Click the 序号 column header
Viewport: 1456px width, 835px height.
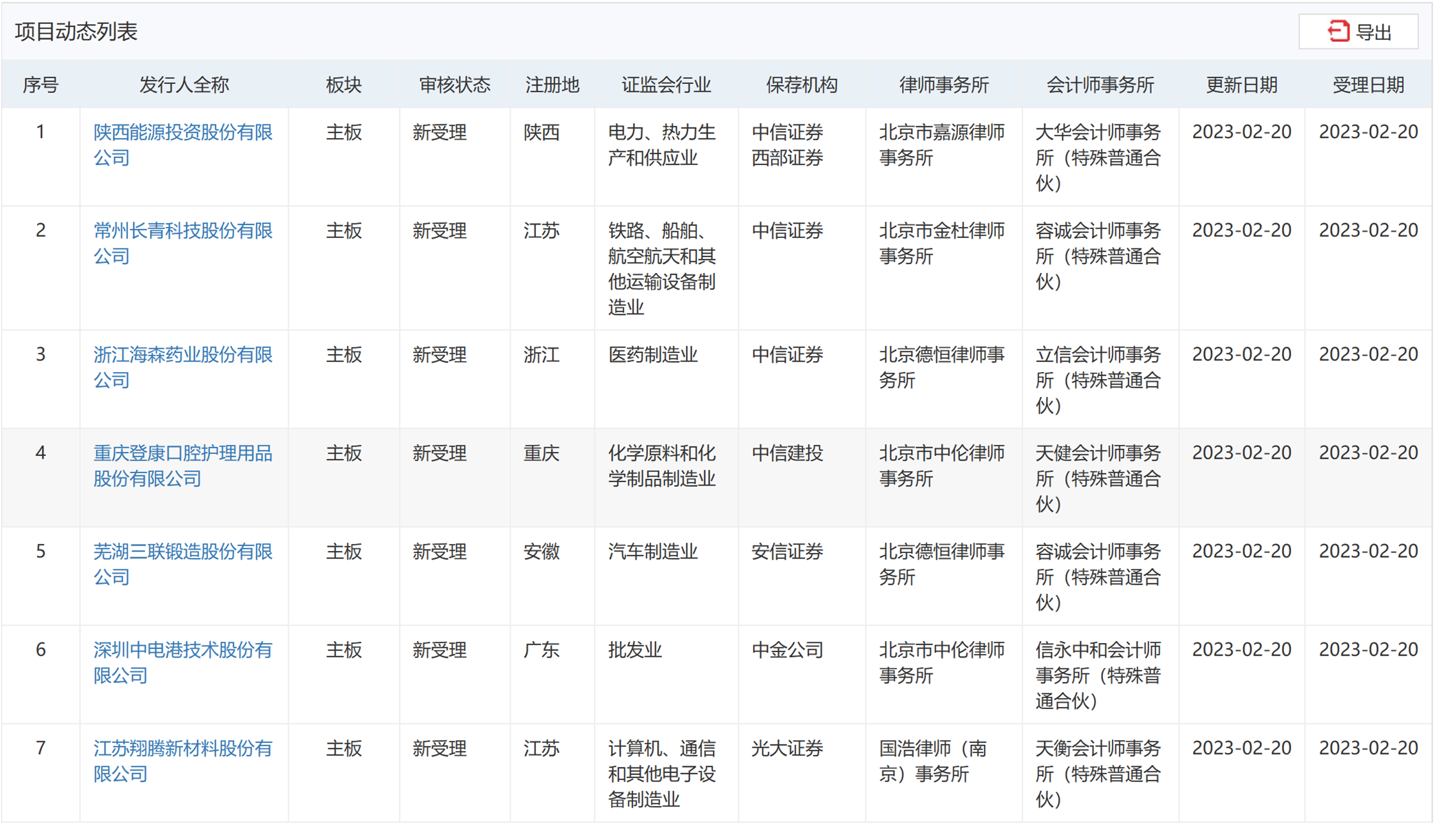(41, 85)
